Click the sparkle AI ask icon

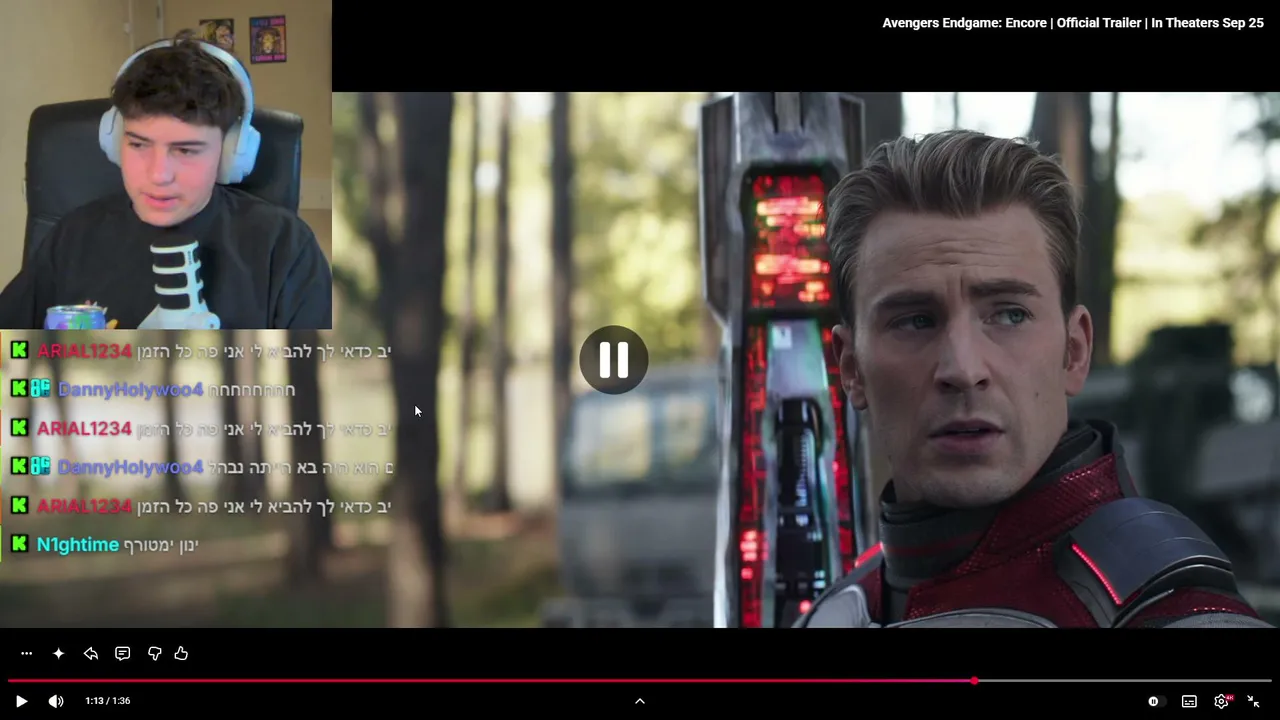(x=59, y=654)
